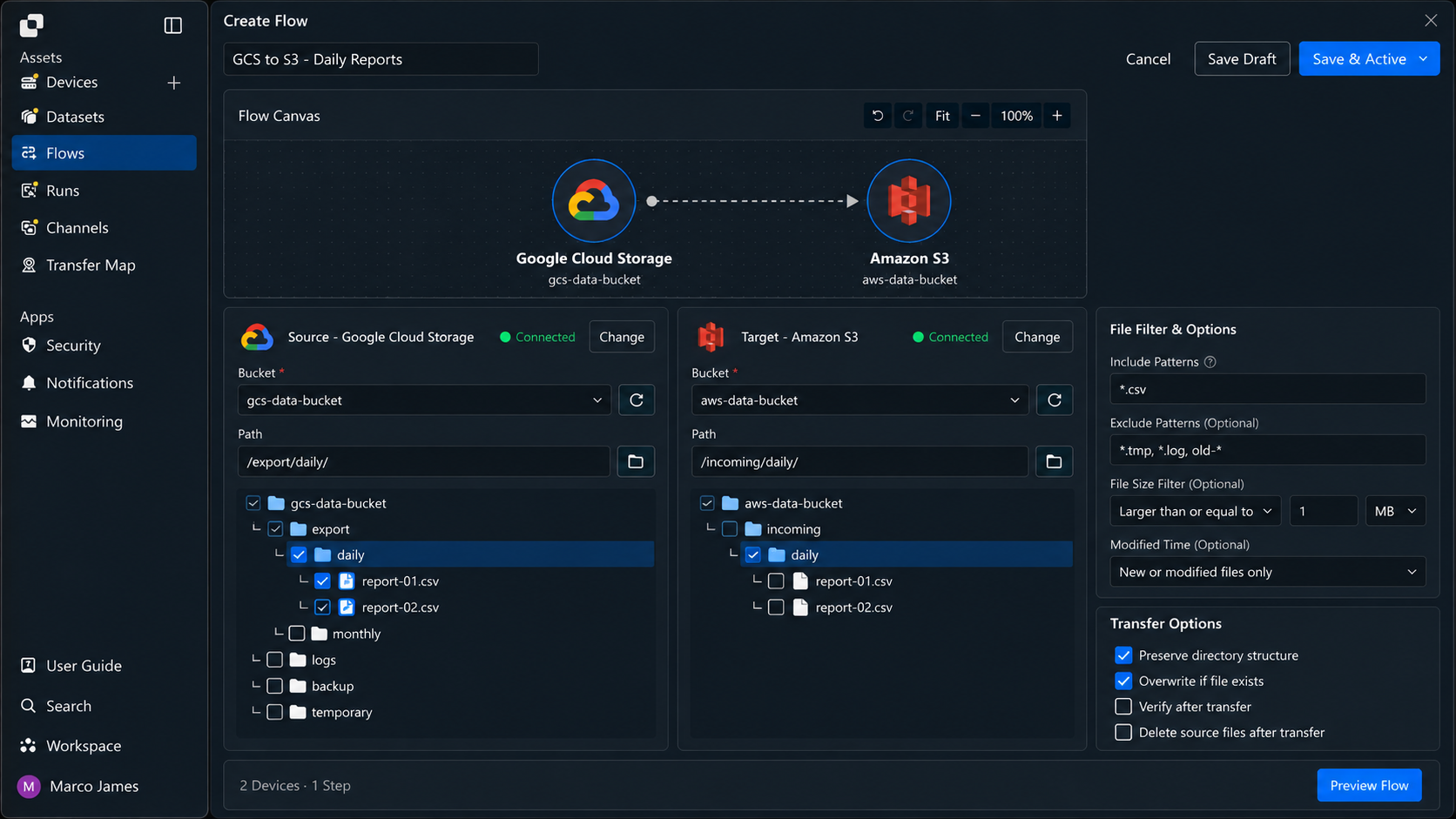Edit the file size value field
The height and width of the screenshot is (819, 1456).
click(1323, 511)
